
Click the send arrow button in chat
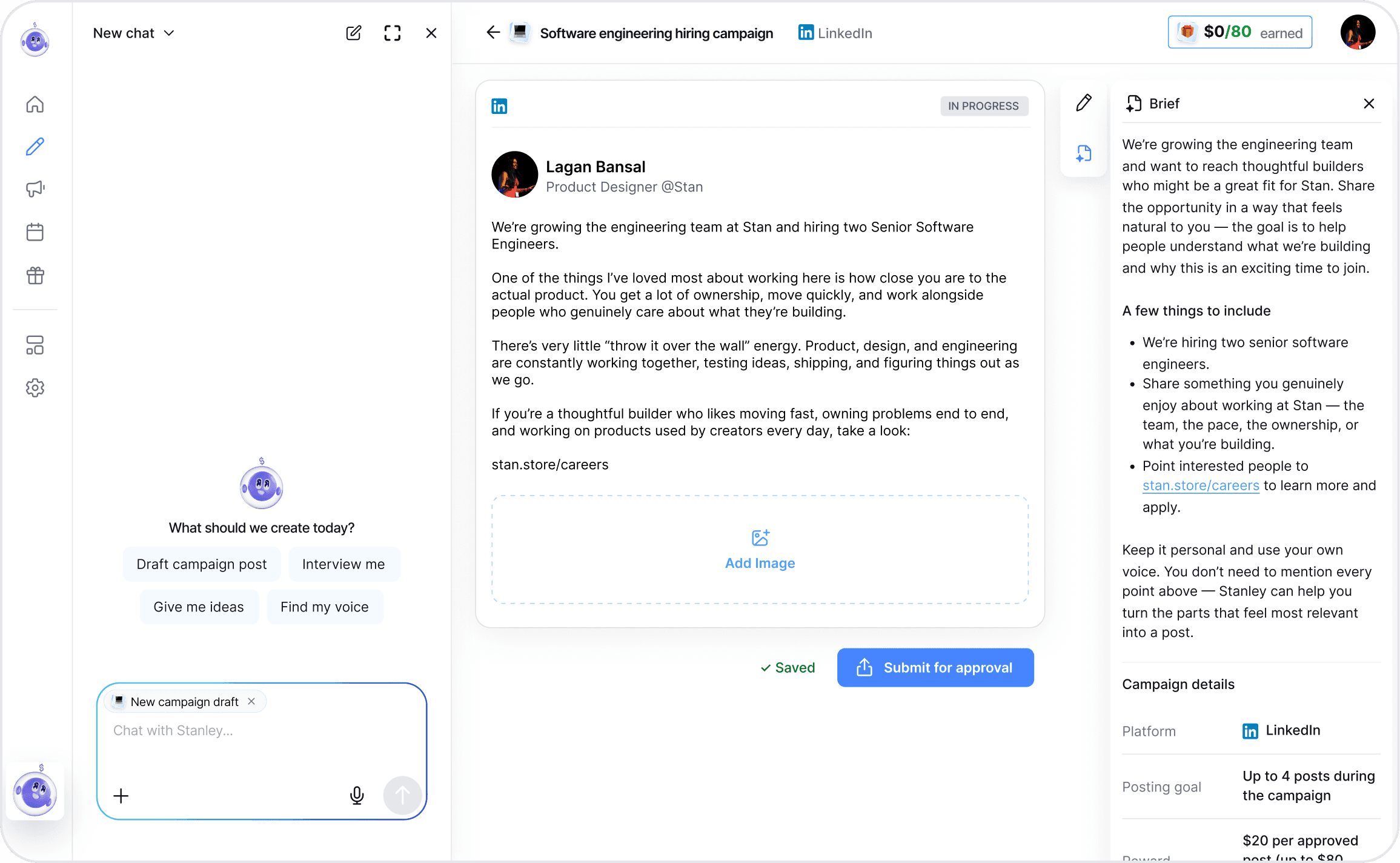pyautogui.click(x=402, y=796)
